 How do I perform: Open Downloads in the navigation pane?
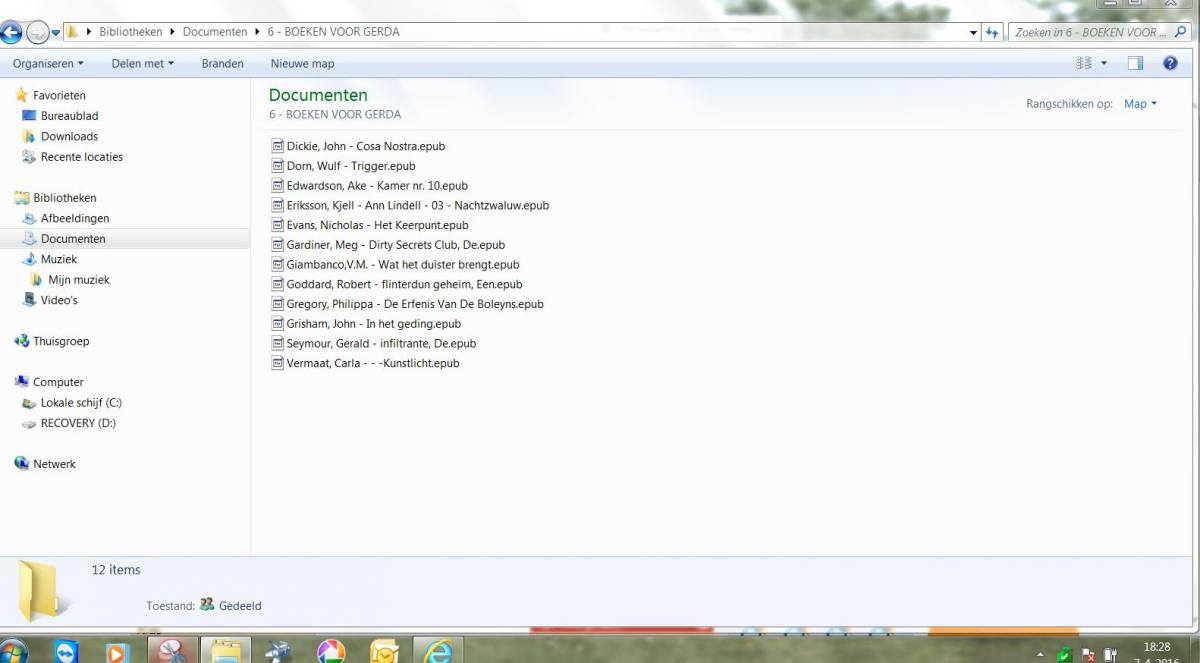point(69,136)
